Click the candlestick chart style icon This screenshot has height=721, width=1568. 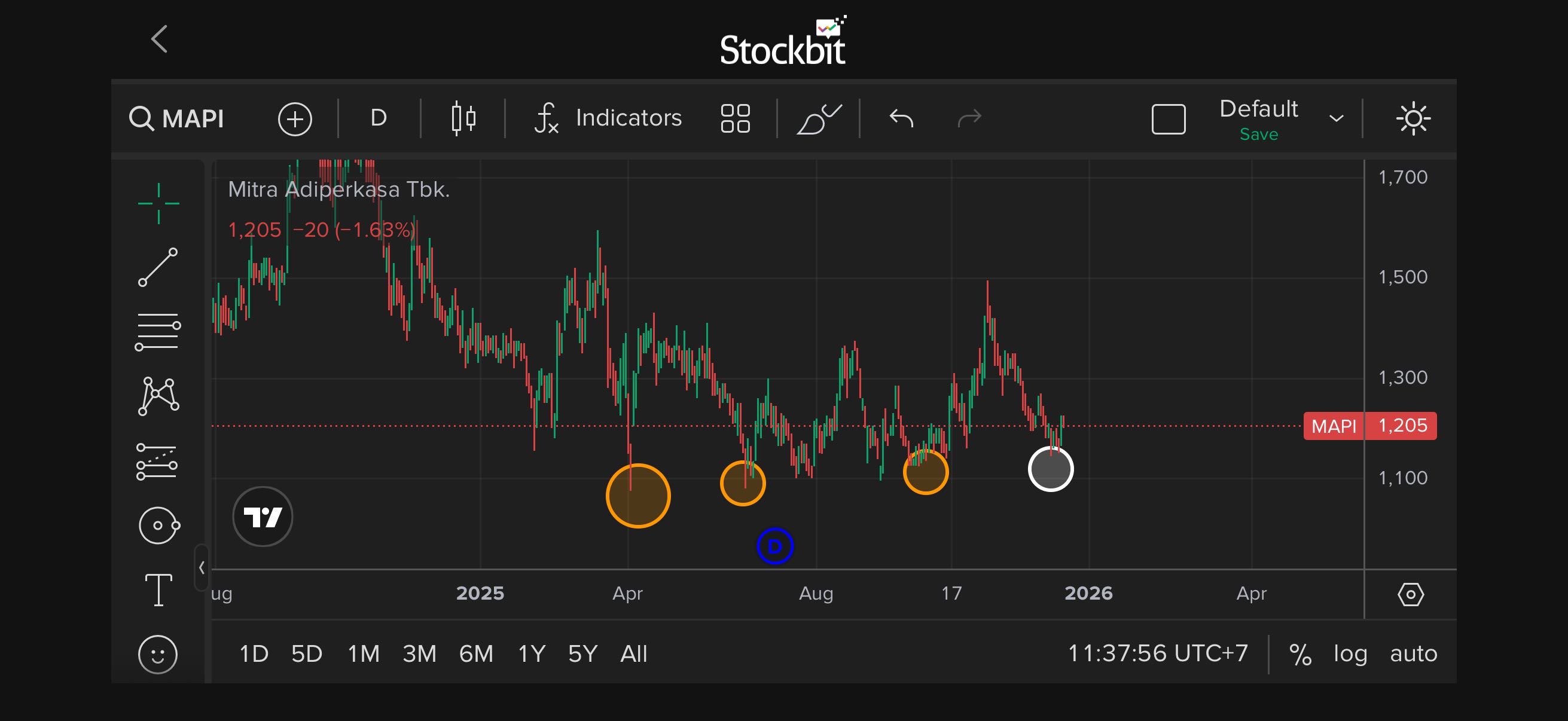click(463, 118)
